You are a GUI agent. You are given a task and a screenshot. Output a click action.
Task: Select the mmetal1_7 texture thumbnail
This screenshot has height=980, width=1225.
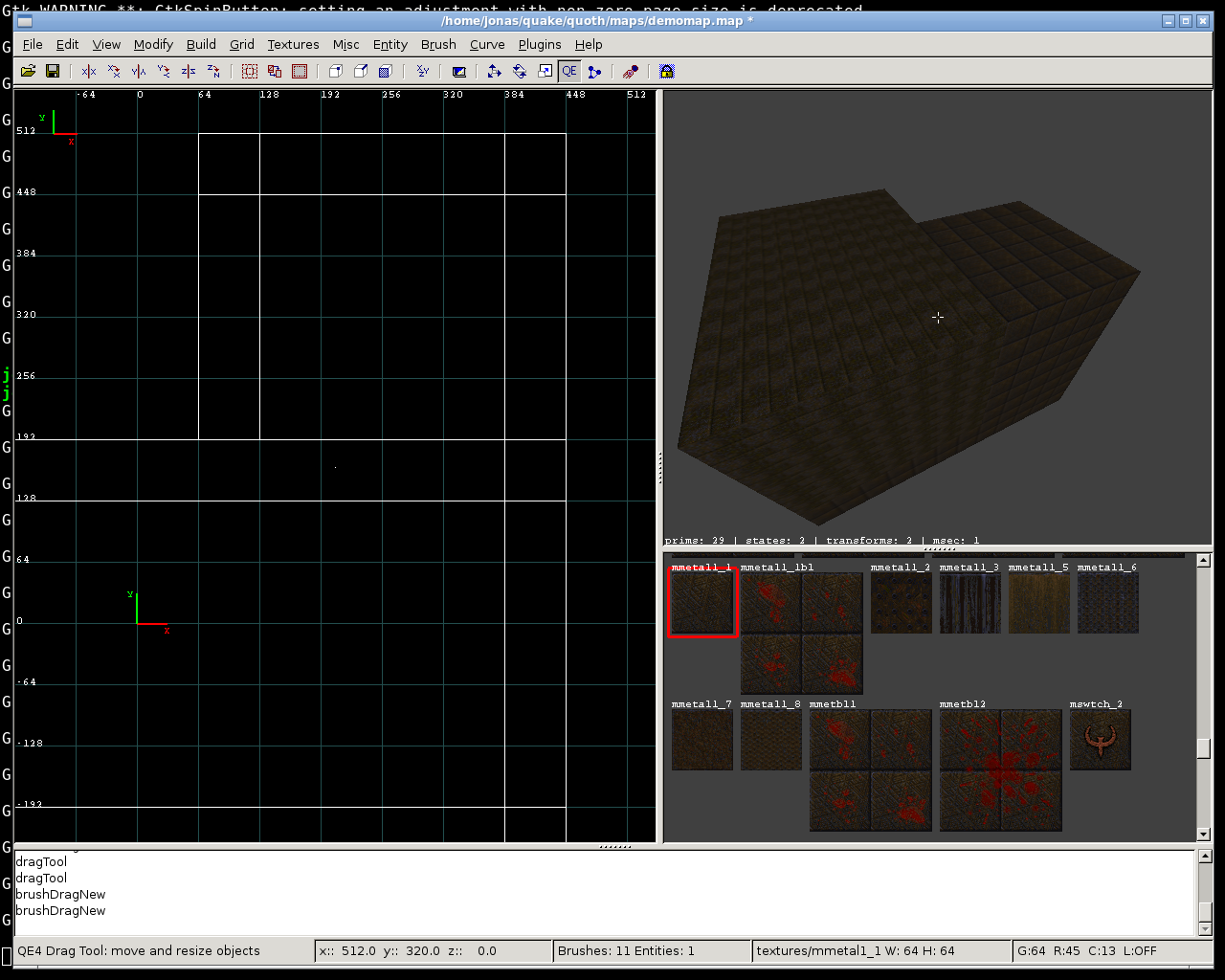tap(702, 740)
